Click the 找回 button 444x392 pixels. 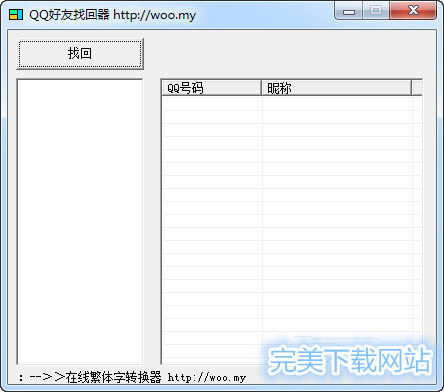click(80, 54)
